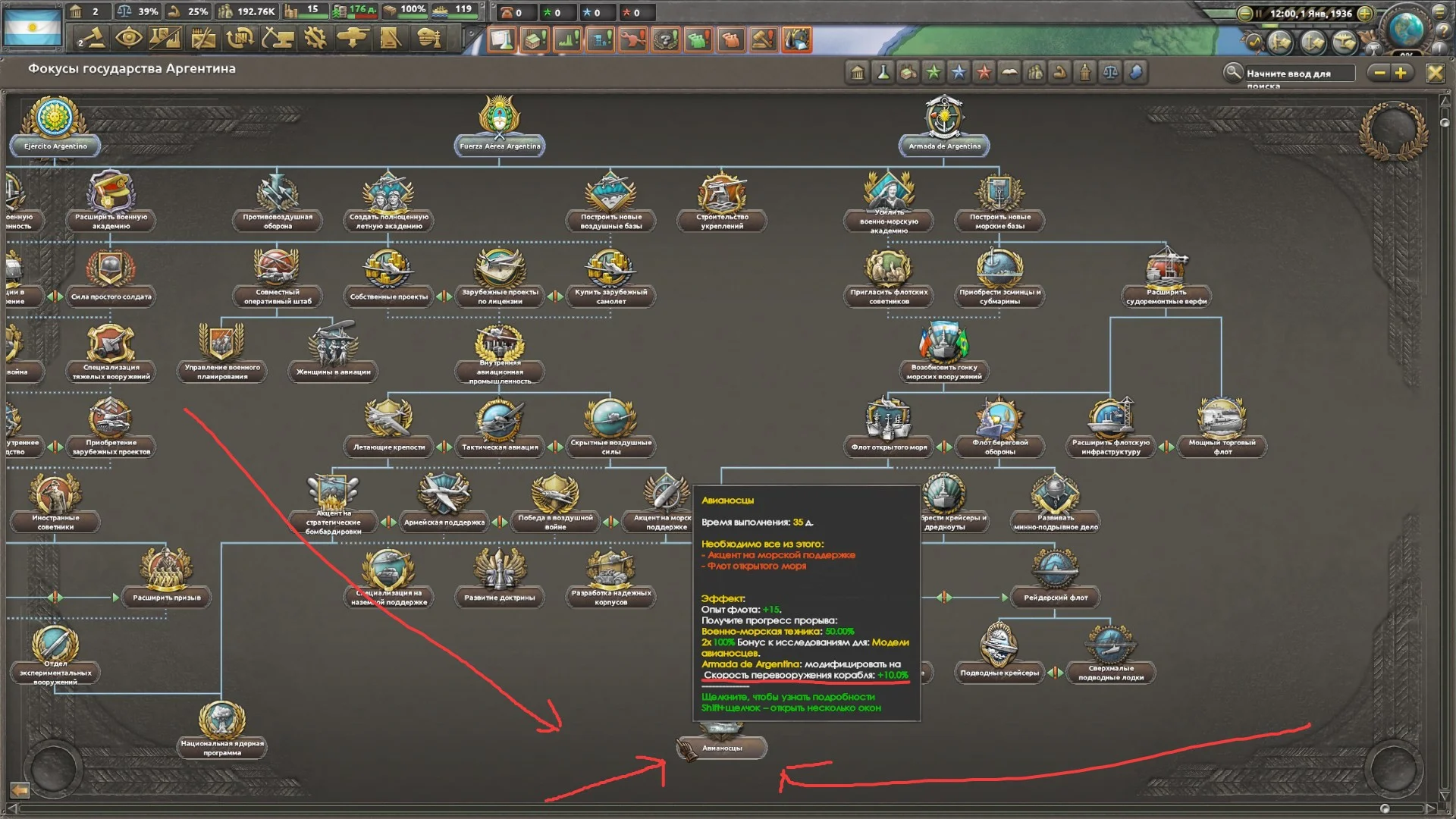Click the horizontal scrollbar handle at bottom
Image resolution: width=1456 pixels, height=819 pixels.
(x=1385, y=808)
